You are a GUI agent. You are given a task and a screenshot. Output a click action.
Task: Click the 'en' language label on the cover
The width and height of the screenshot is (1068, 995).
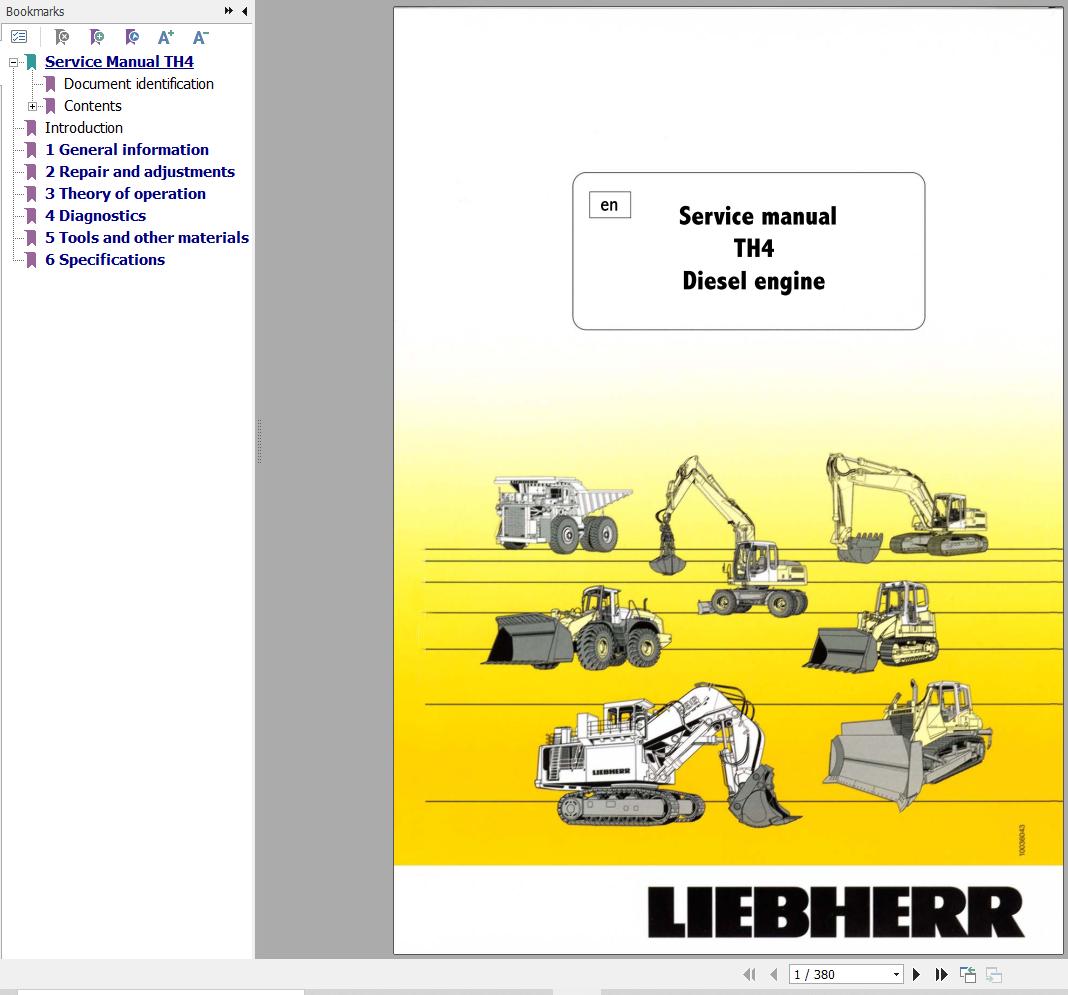point(610,205)
